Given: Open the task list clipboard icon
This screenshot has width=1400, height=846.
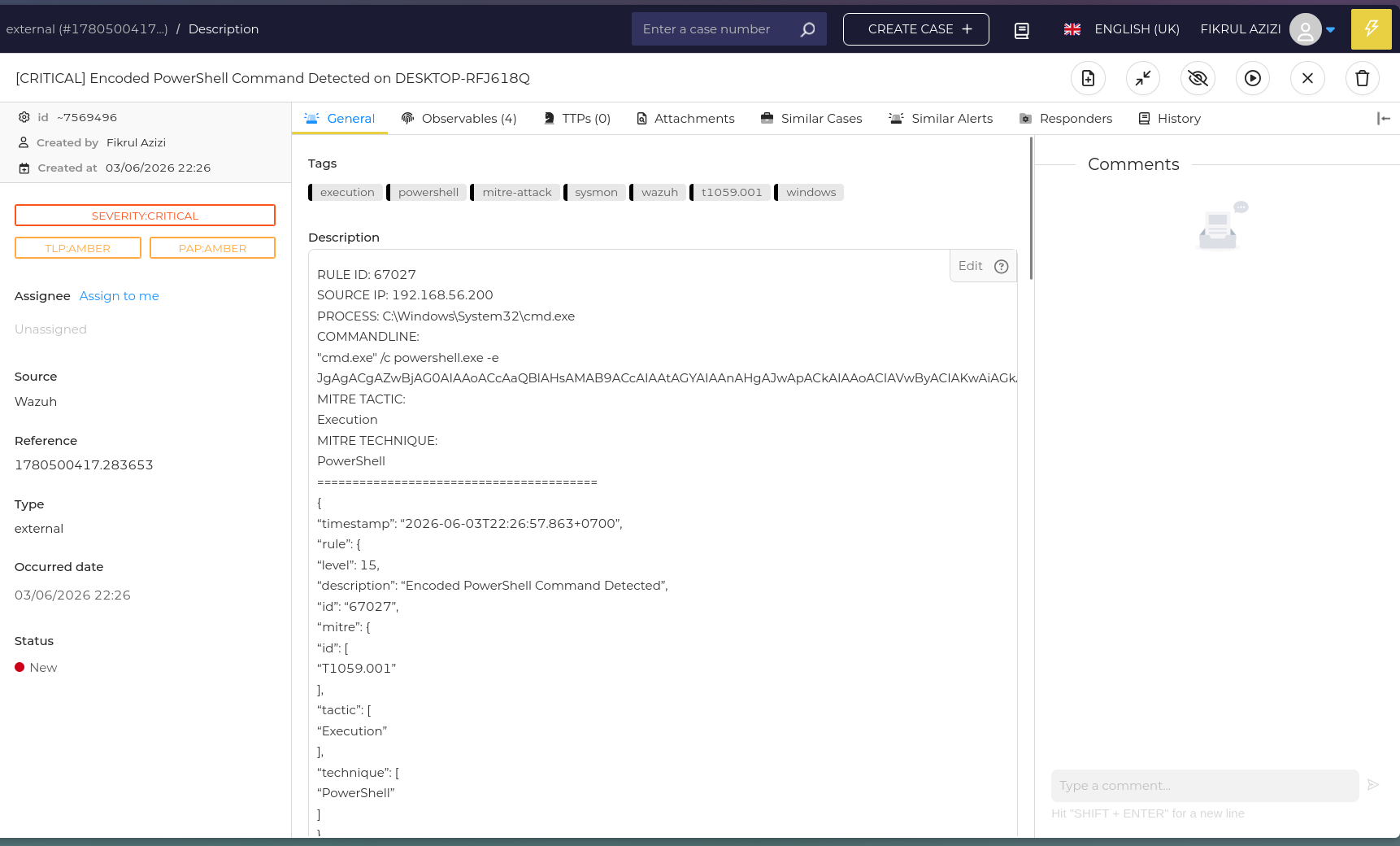Looking at the screenshot, I should (1022, 30).
